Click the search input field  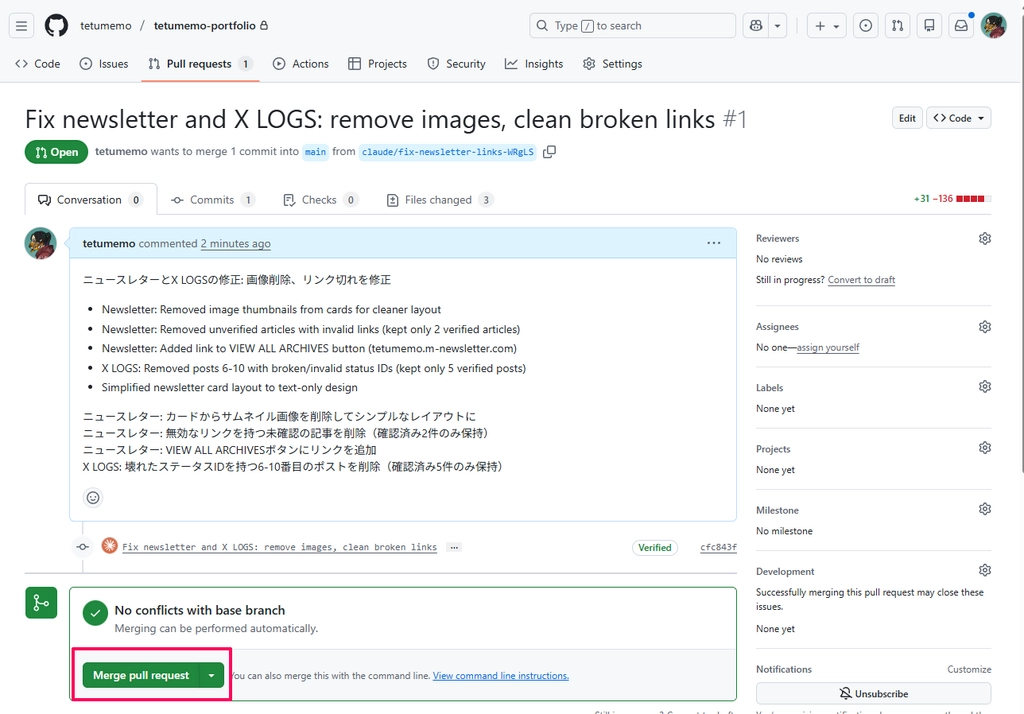[632, 25]
